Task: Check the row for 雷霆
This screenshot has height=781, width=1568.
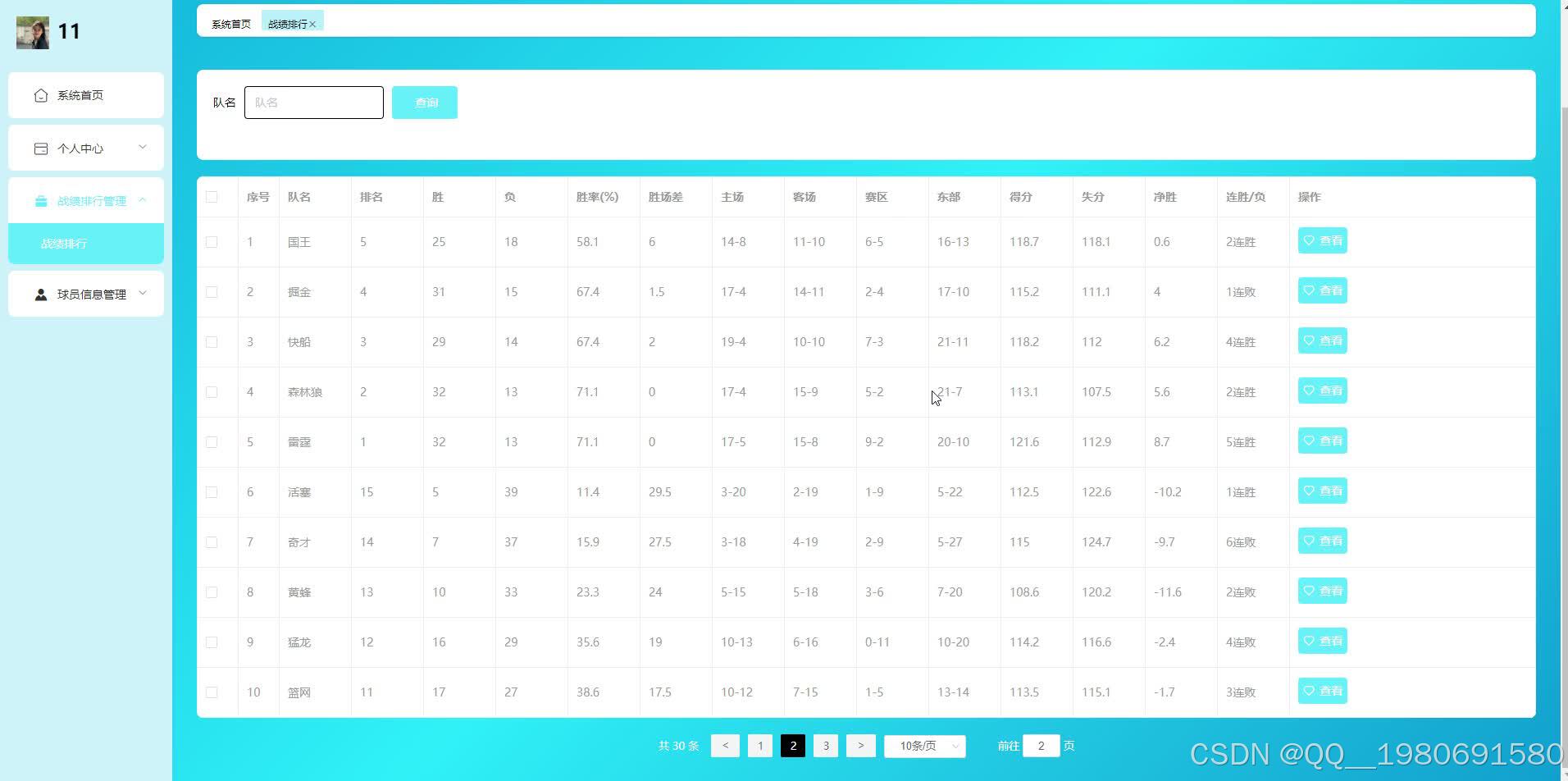Action: pyautogui.click(x=212, y=442)
